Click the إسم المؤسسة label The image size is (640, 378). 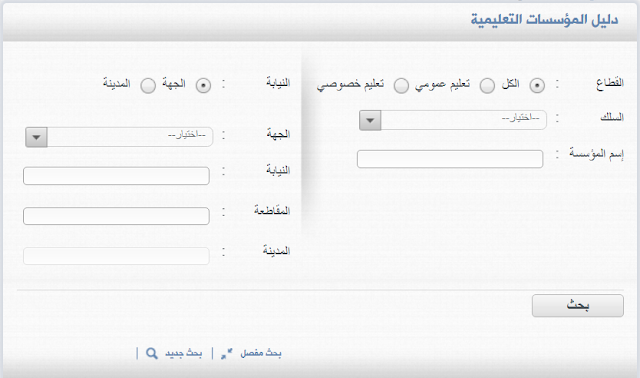[596, 154]
